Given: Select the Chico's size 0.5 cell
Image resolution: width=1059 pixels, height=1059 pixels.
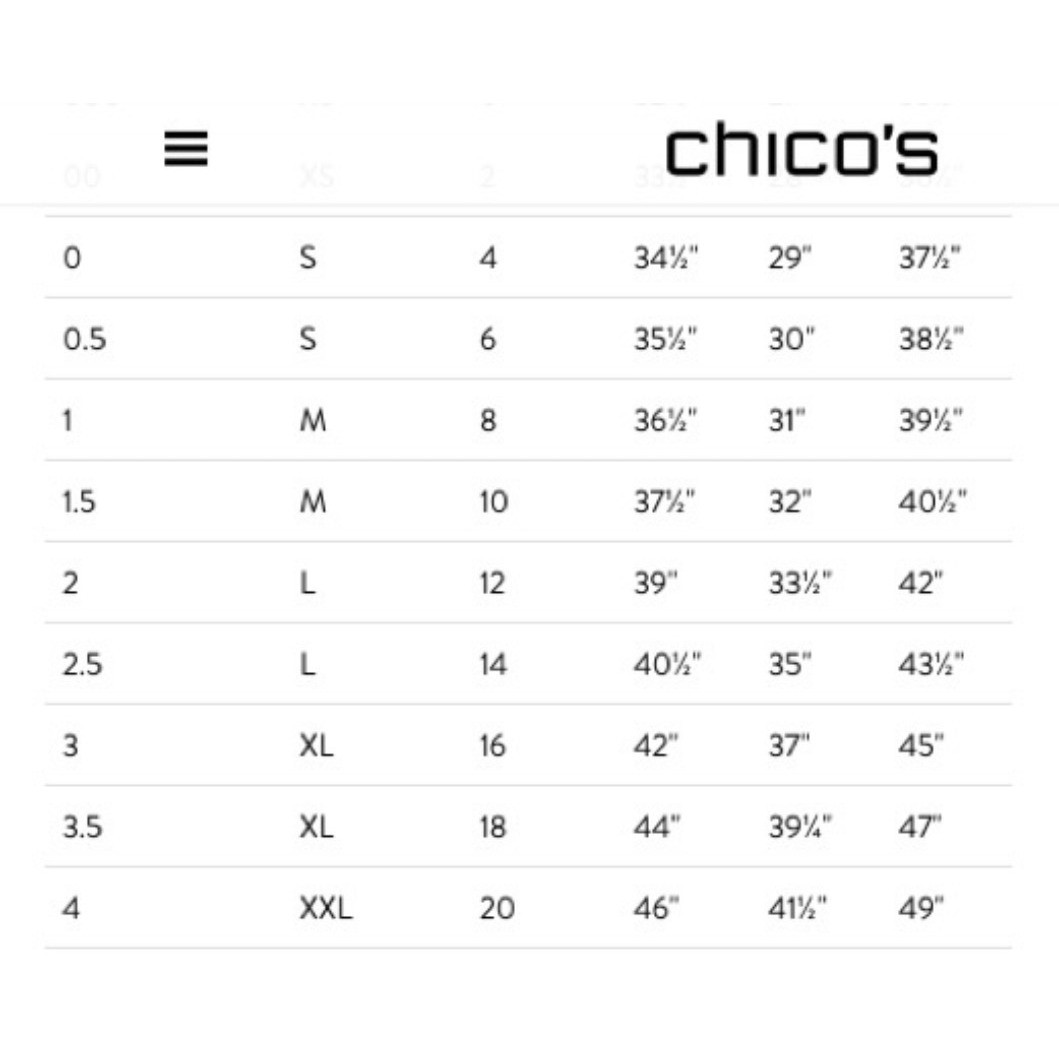Looking at the screenshot, I should pyautogui.click(x=84, y=338).
